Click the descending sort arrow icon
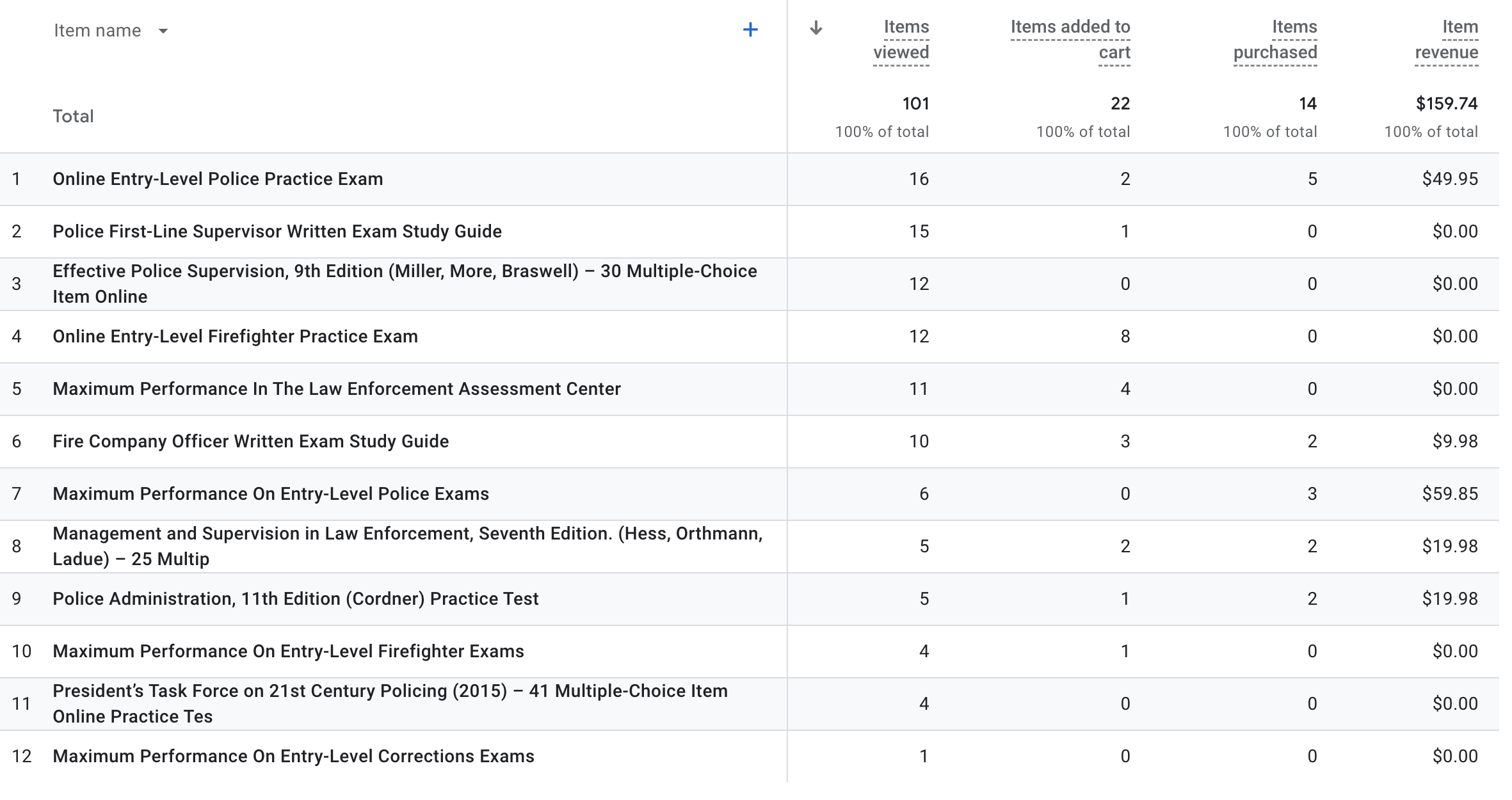The width and height of the screenshot is (1512, 800). 816,28
